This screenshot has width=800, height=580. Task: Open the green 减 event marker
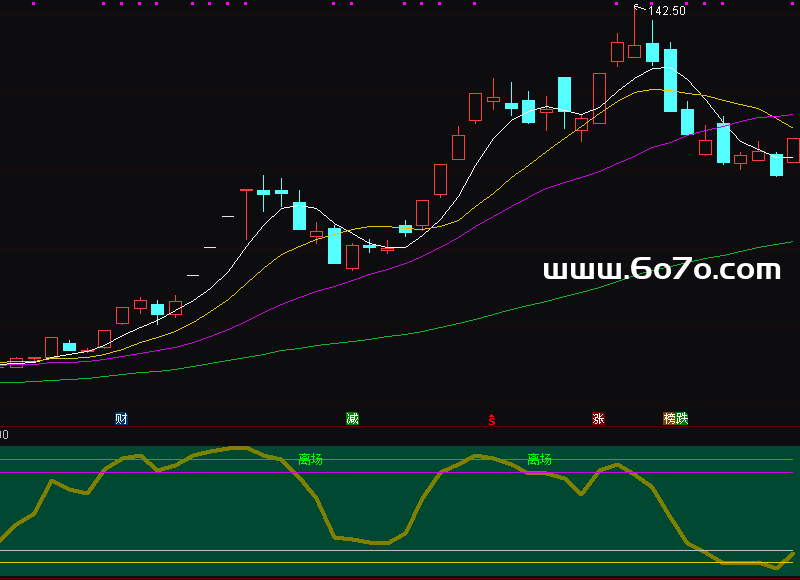pyautogui.click(x=352, y=418)
